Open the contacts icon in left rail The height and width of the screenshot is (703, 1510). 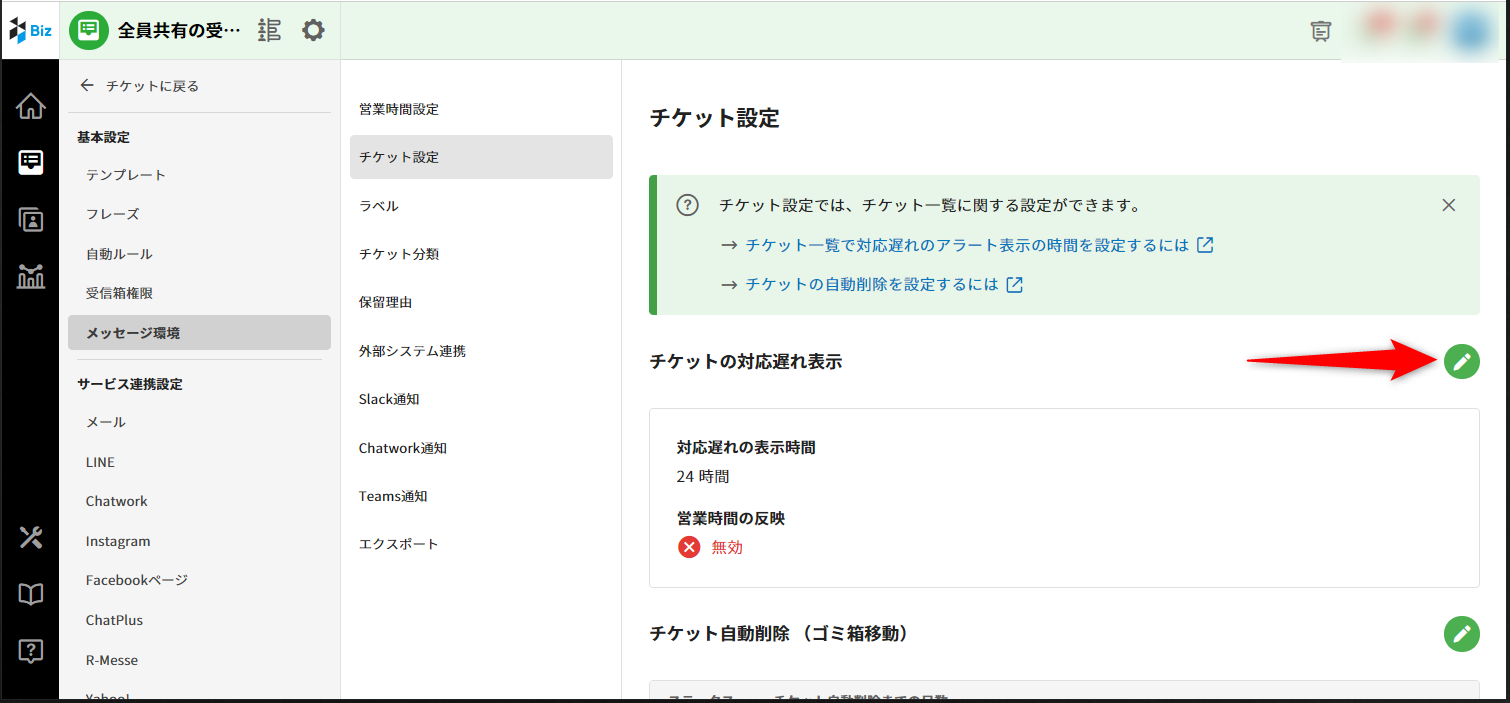pyautogui.click(x=31, y=220)
